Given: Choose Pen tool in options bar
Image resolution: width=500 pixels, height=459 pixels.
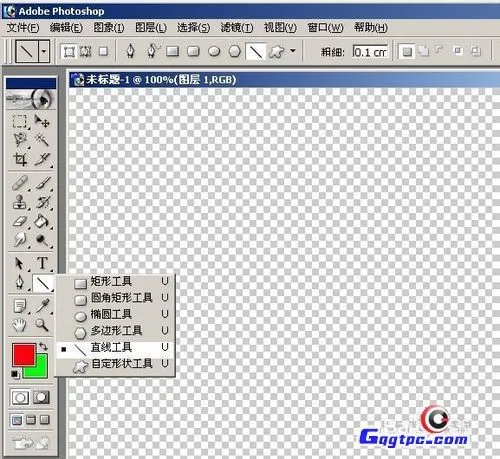Looking at the screenshot, I should (131, 52).
